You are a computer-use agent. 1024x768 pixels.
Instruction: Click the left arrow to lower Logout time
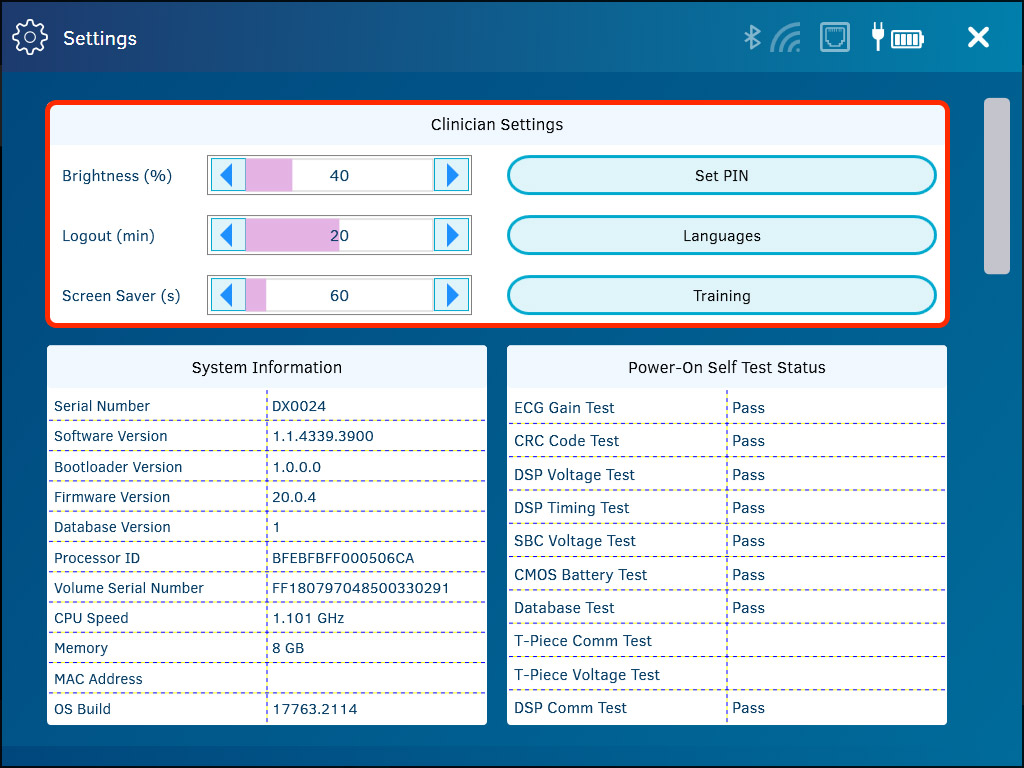point(228,234)
